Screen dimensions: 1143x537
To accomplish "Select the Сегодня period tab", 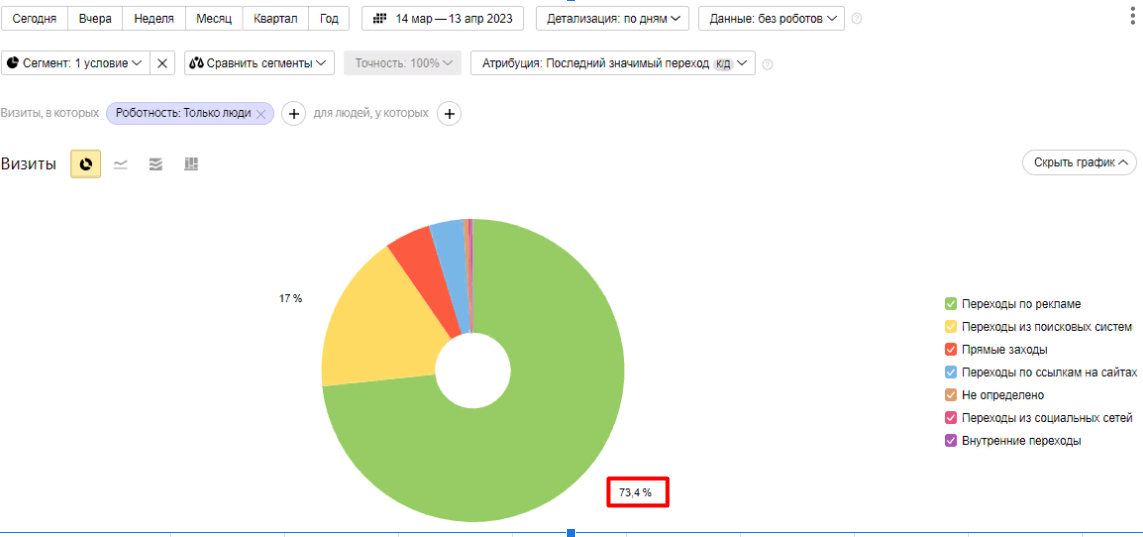I will click(34, 18).
